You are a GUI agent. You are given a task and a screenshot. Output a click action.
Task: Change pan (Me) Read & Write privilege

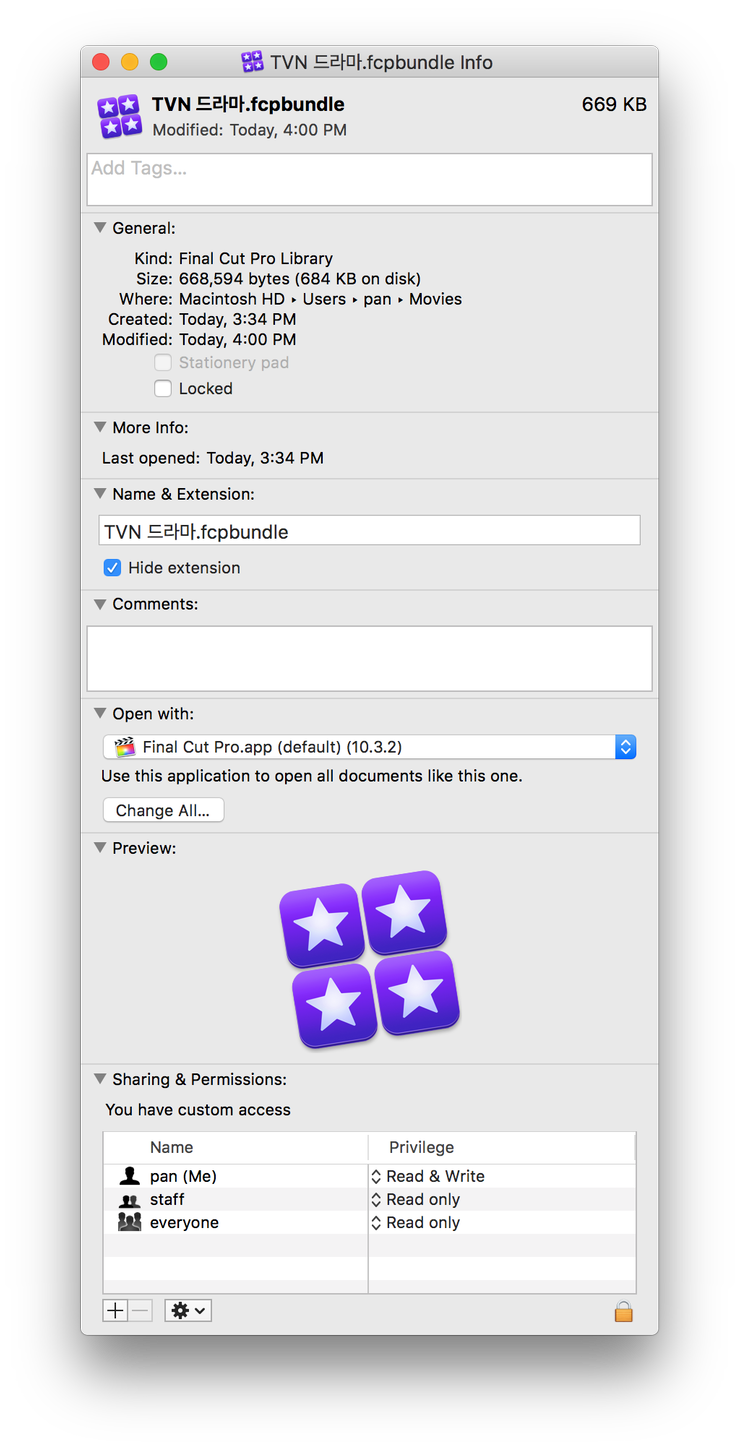[x=428, y=1176]
